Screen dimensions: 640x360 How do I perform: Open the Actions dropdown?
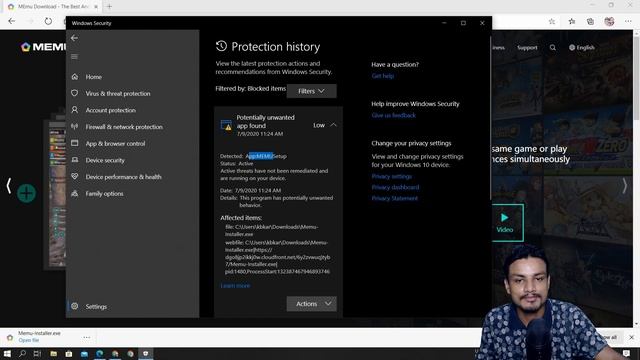(x=311, y=304)
